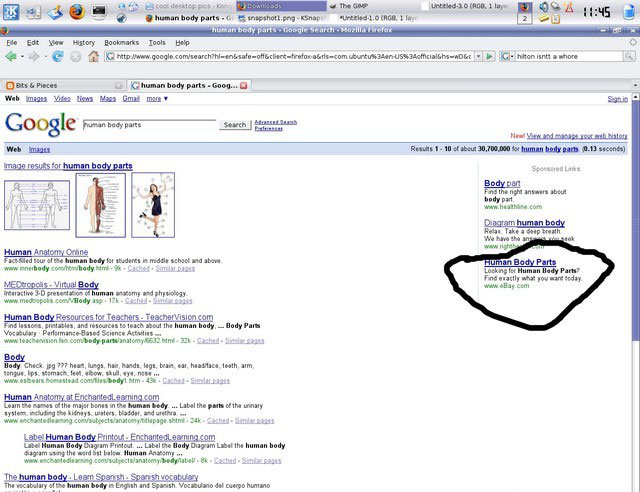Go to the Home page icon
This screenshot has width=640, height=492.
93,56
